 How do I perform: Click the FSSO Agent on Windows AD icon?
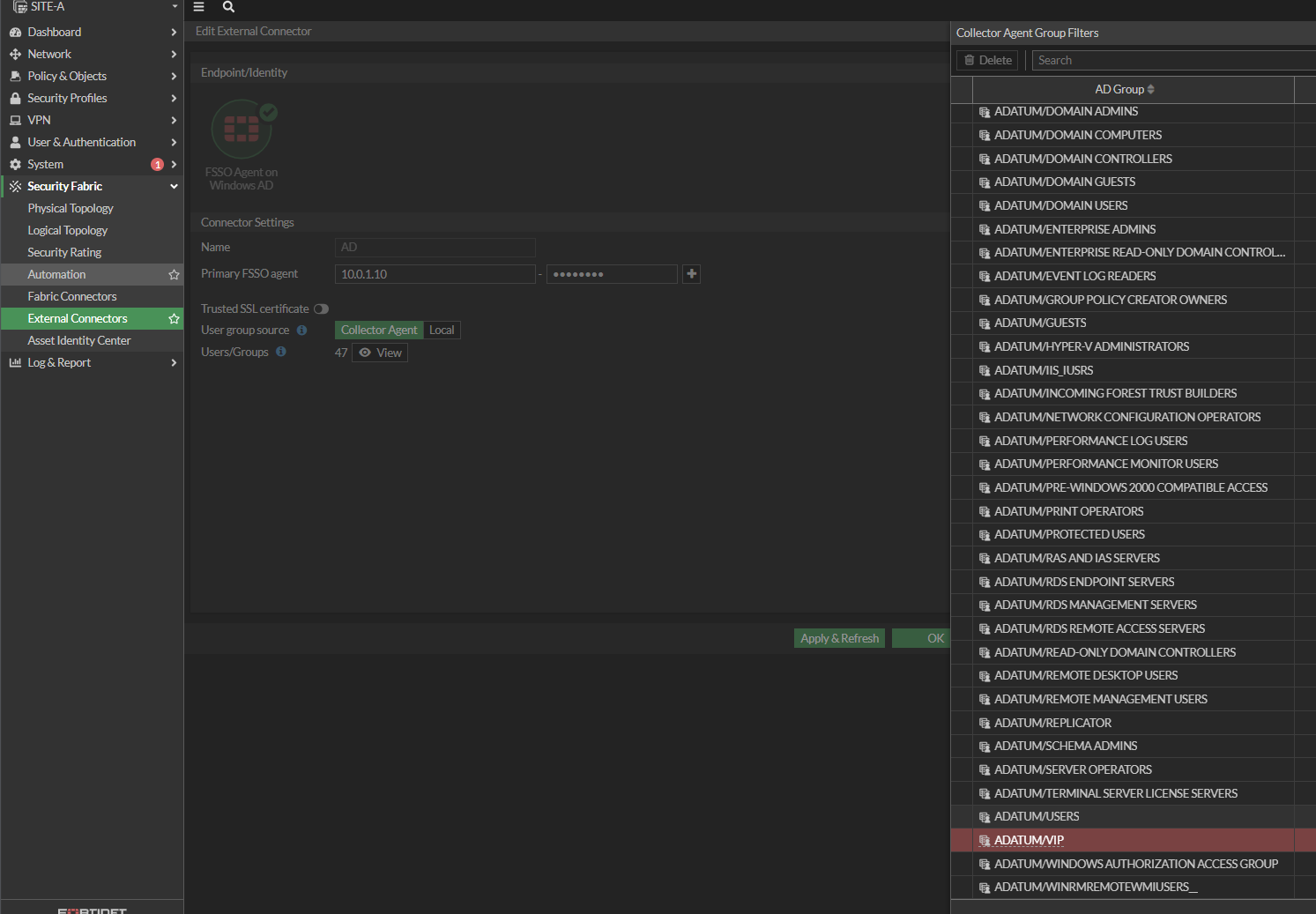[x=242, y=130]
